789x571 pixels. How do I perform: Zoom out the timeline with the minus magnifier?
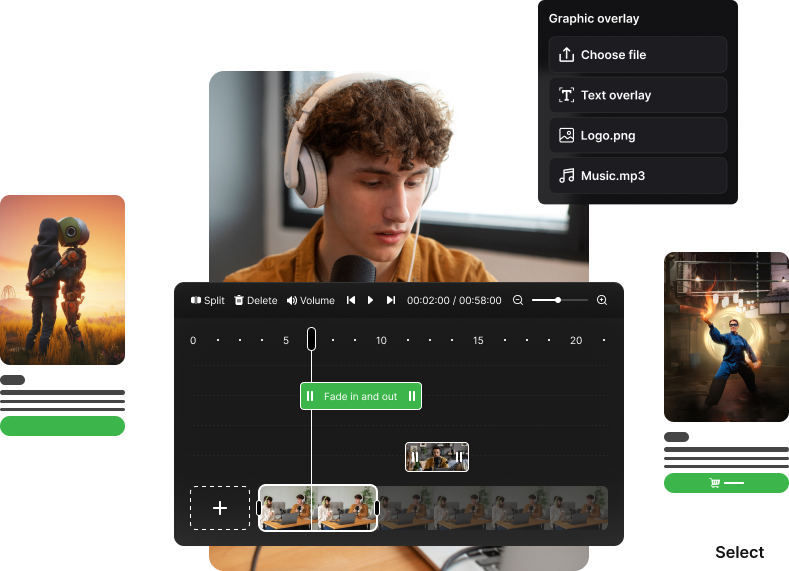click(518, 300)
